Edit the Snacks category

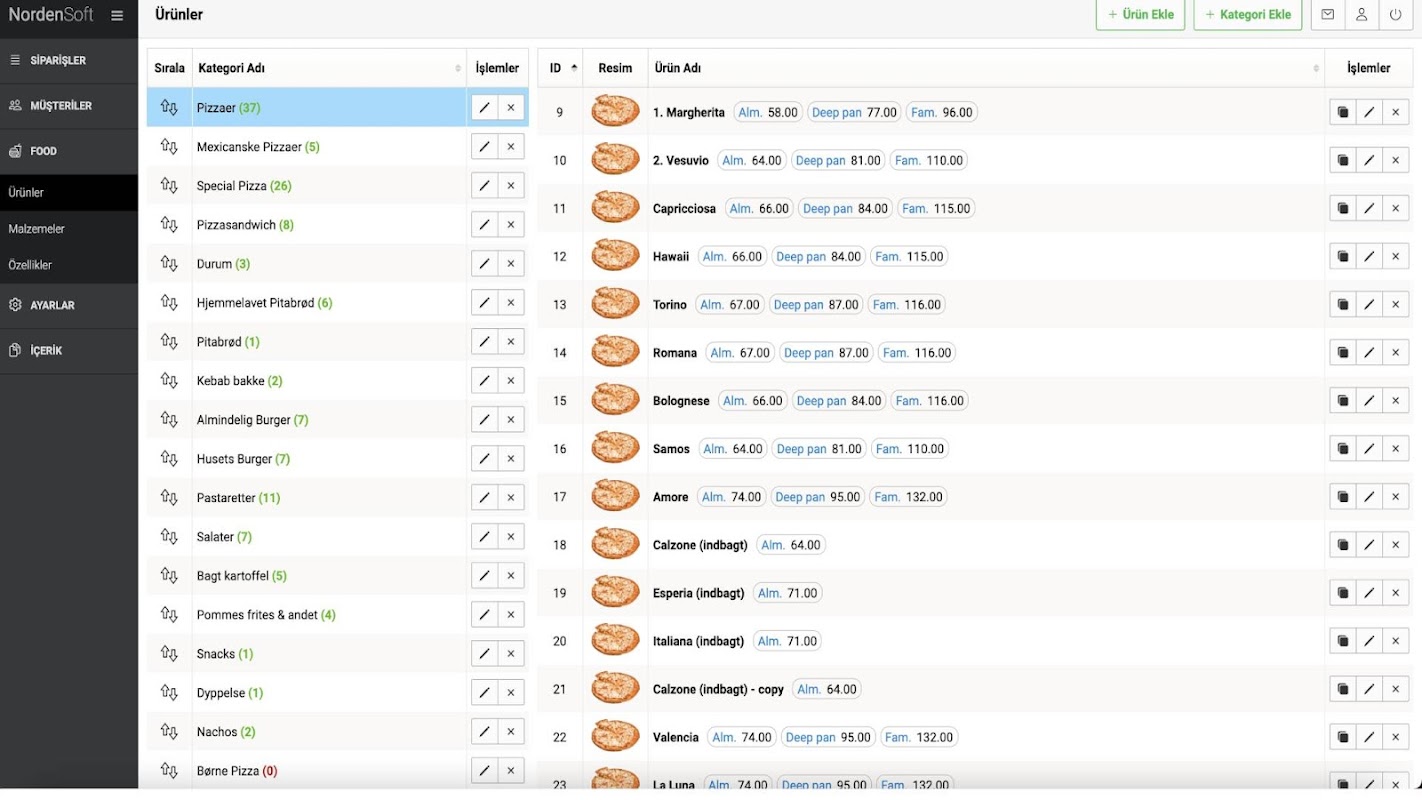[484, 654]
